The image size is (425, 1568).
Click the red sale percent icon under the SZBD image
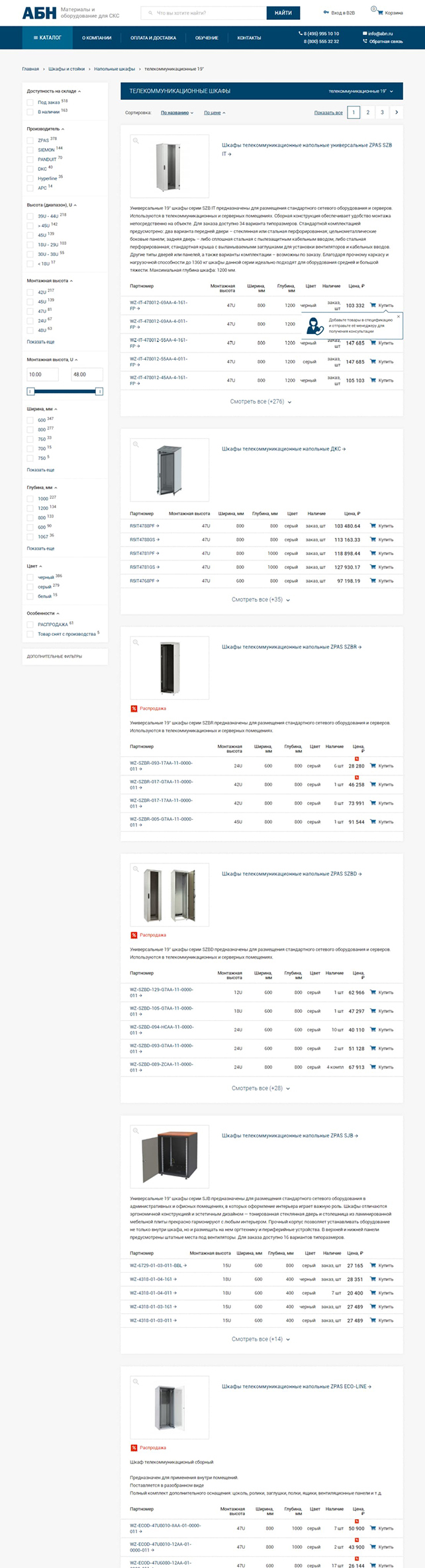click(134, 935)
